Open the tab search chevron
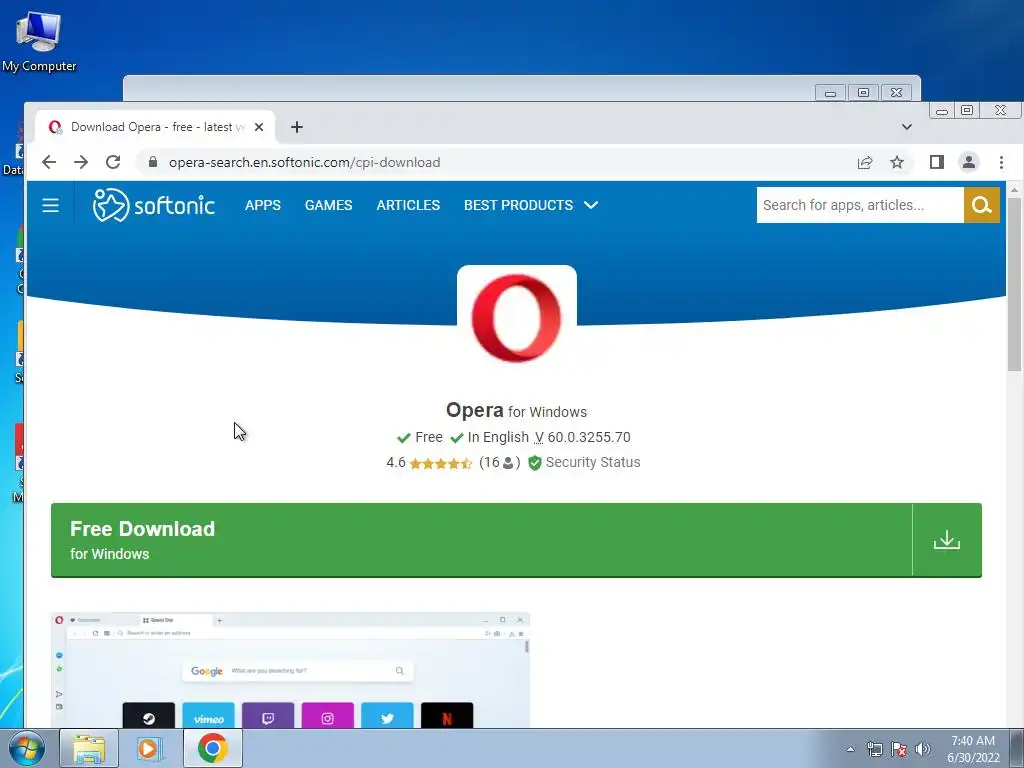 (x=906, y=127)
